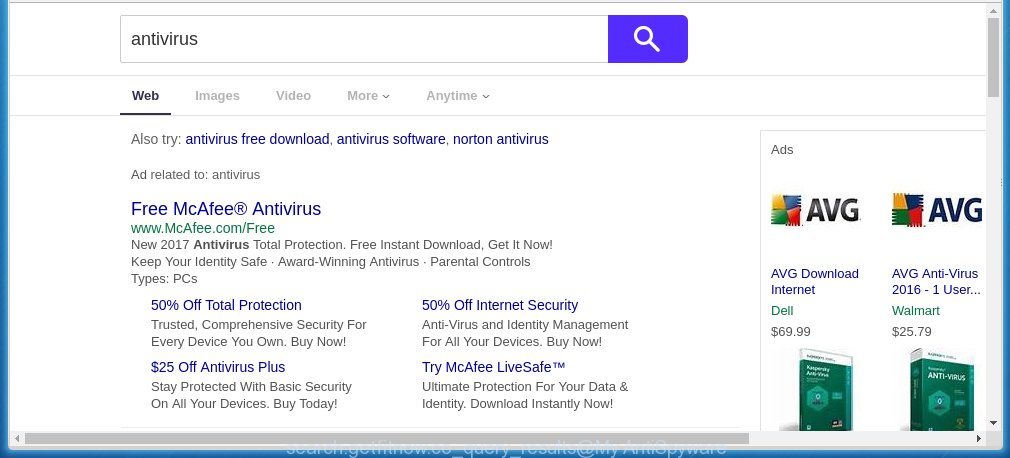Click 'Types: PCs' text line
1010x458 pixels.
point(164,279)
